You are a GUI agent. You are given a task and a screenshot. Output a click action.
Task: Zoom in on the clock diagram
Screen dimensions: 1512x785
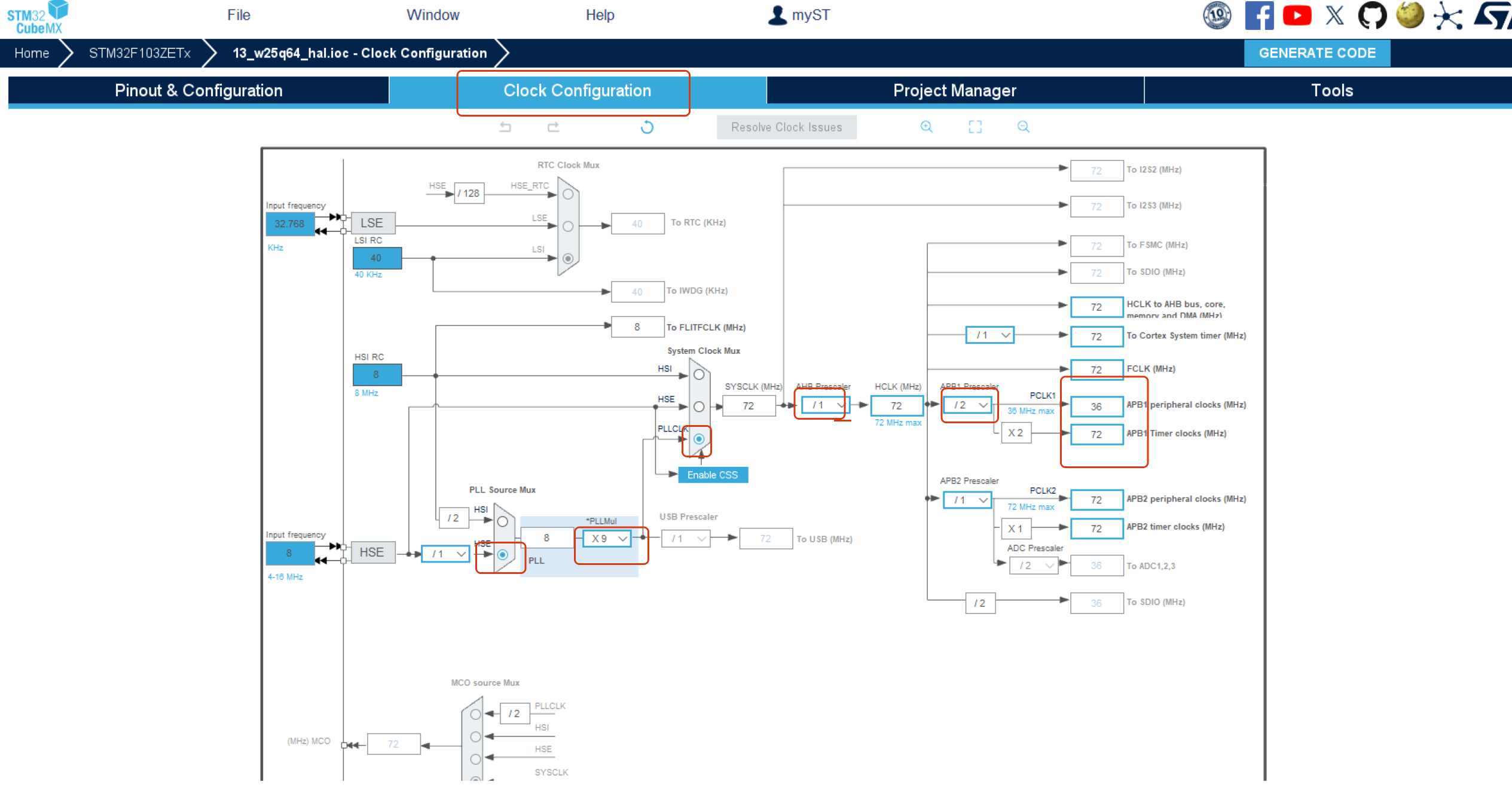(926, 127)
